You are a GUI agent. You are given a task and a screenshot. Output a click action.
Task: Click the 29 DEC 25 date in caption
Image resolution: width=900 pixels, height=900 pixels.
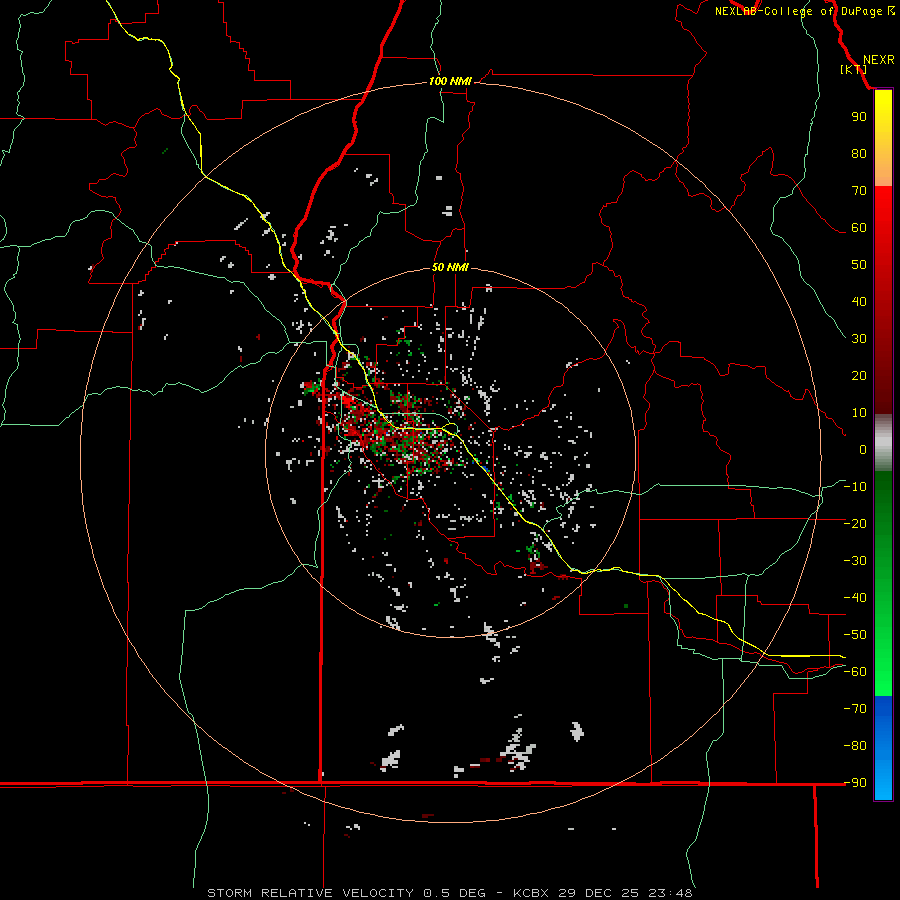[x=599, y=893]
